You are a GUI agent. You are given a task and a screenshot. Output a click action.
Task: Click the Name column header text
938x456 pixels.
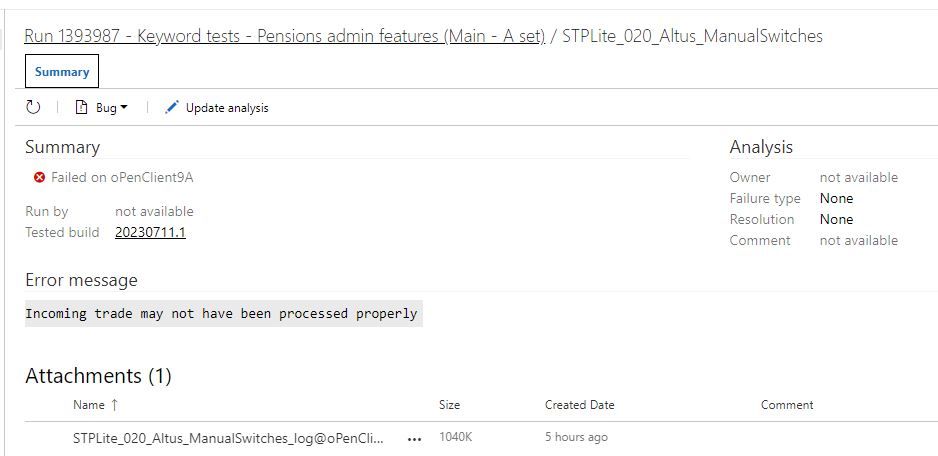pos(88,405)
